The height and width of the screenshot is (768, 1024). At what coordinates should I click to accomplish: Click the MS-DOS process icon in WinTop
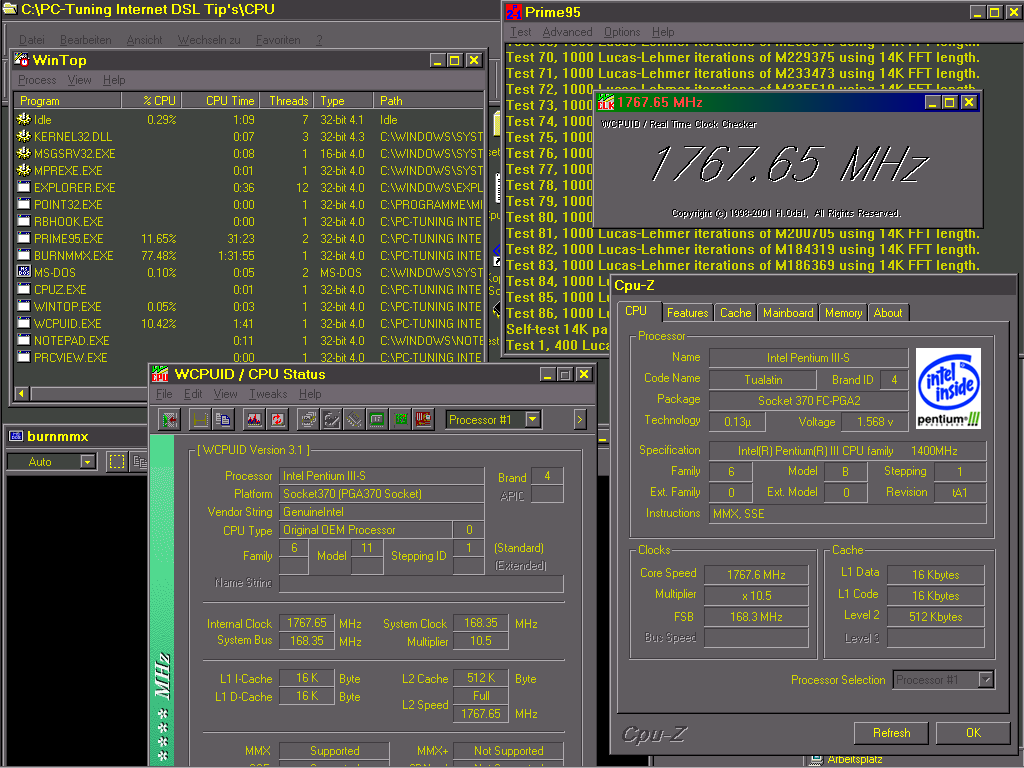(24, 272)
